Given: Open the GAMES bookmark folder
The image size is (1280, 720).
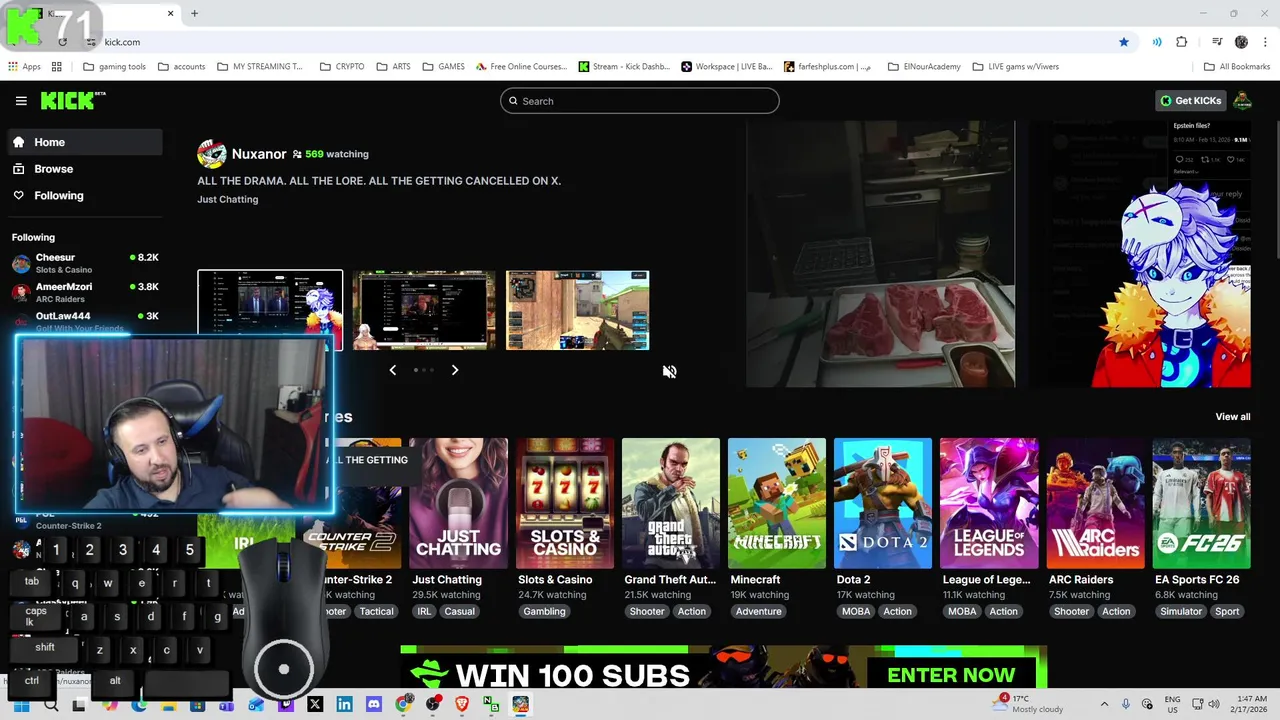Looking at the screenshot, I should tap(443, 67).
